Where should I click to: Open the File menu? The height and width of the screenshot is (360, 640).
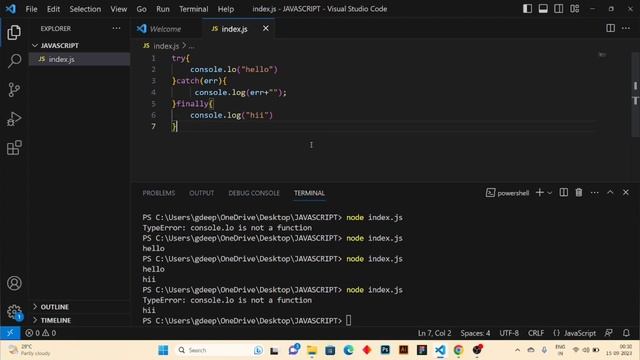click(31, 9)
